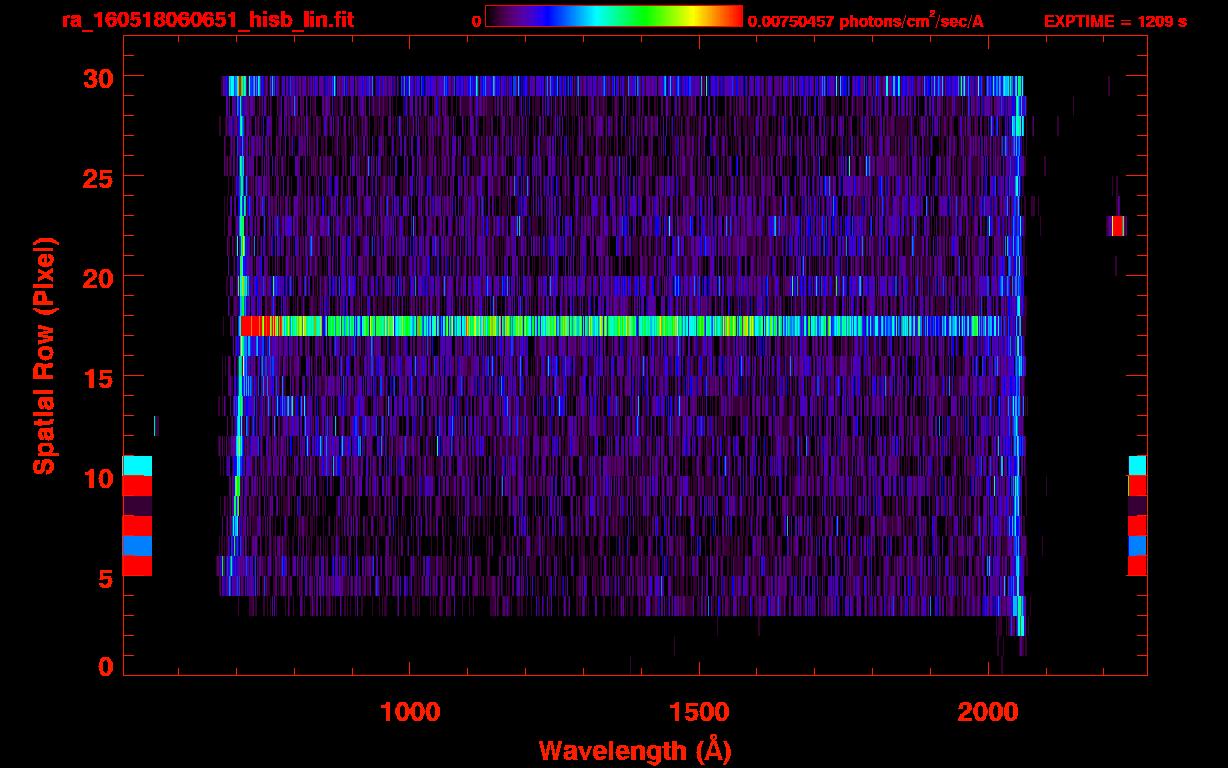
Task: Click the 15 spatial row tick label
Action: pos(97,377)
